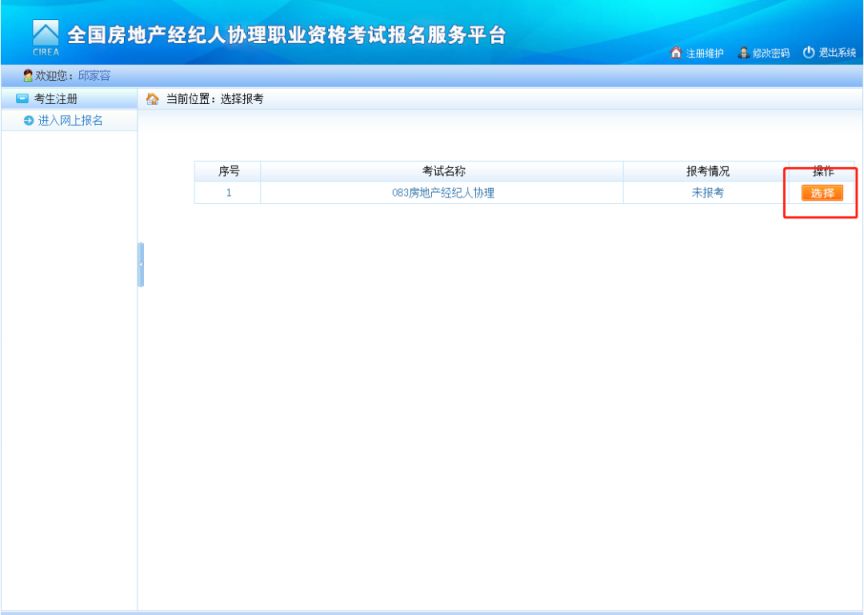Click the platform title 全国房地产经纪人协理职业资格考试报名服务平台
864x615 pixels.
[x=287, y=35]
